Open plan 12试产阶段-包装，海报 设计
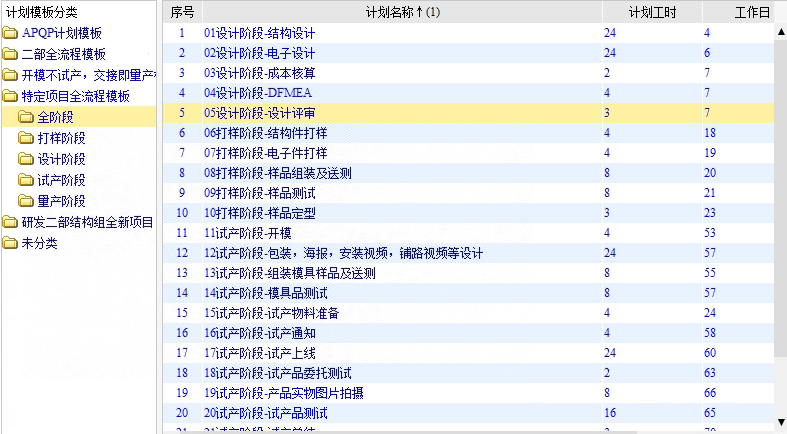The height and width of the screenshot is (434, 787). tap(343, 253)
